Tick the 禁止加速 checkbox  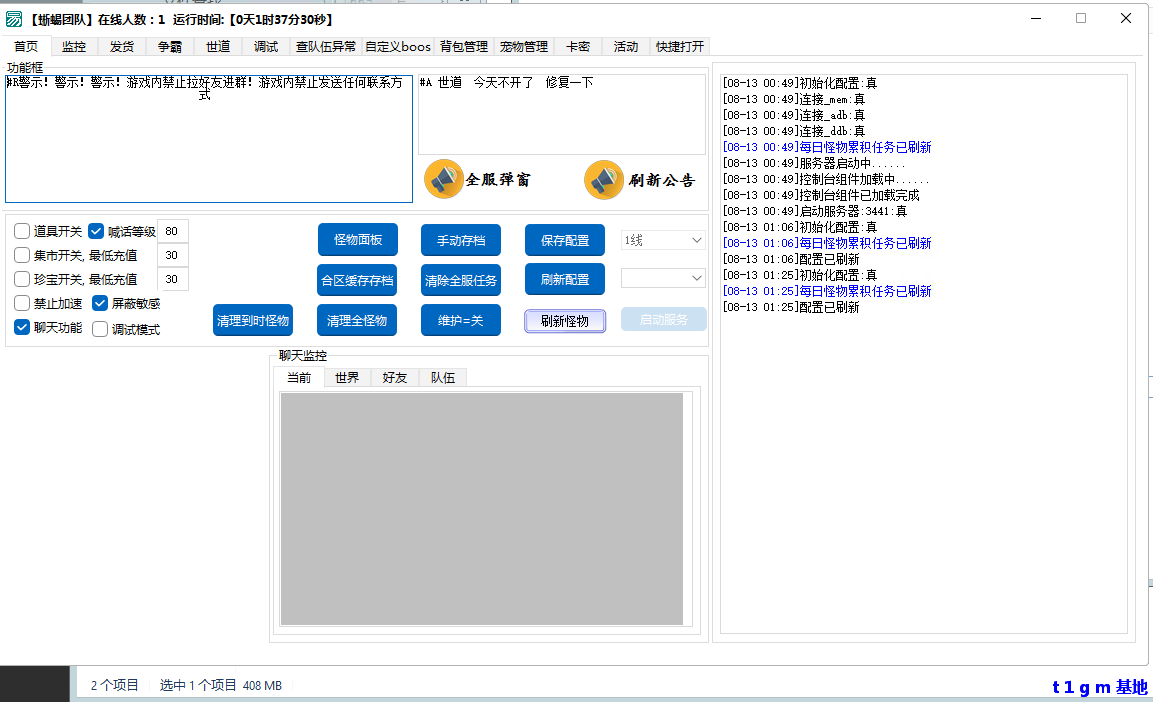click(x=22, y=303)
